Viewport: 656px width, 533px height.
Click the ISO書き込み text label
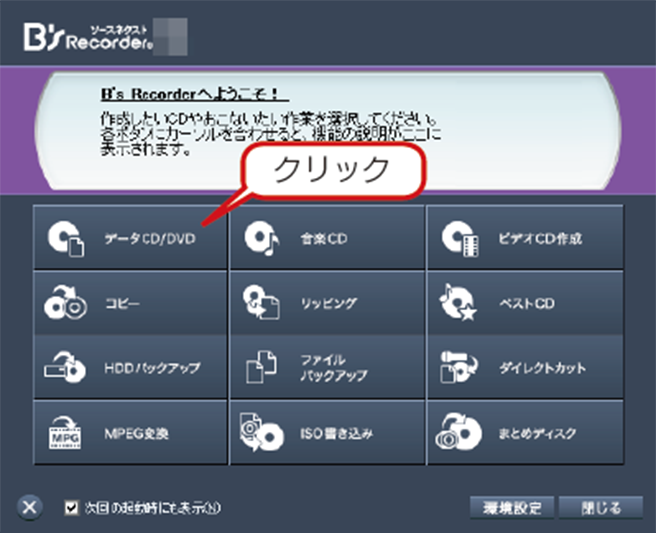click(x=335, y=434)
